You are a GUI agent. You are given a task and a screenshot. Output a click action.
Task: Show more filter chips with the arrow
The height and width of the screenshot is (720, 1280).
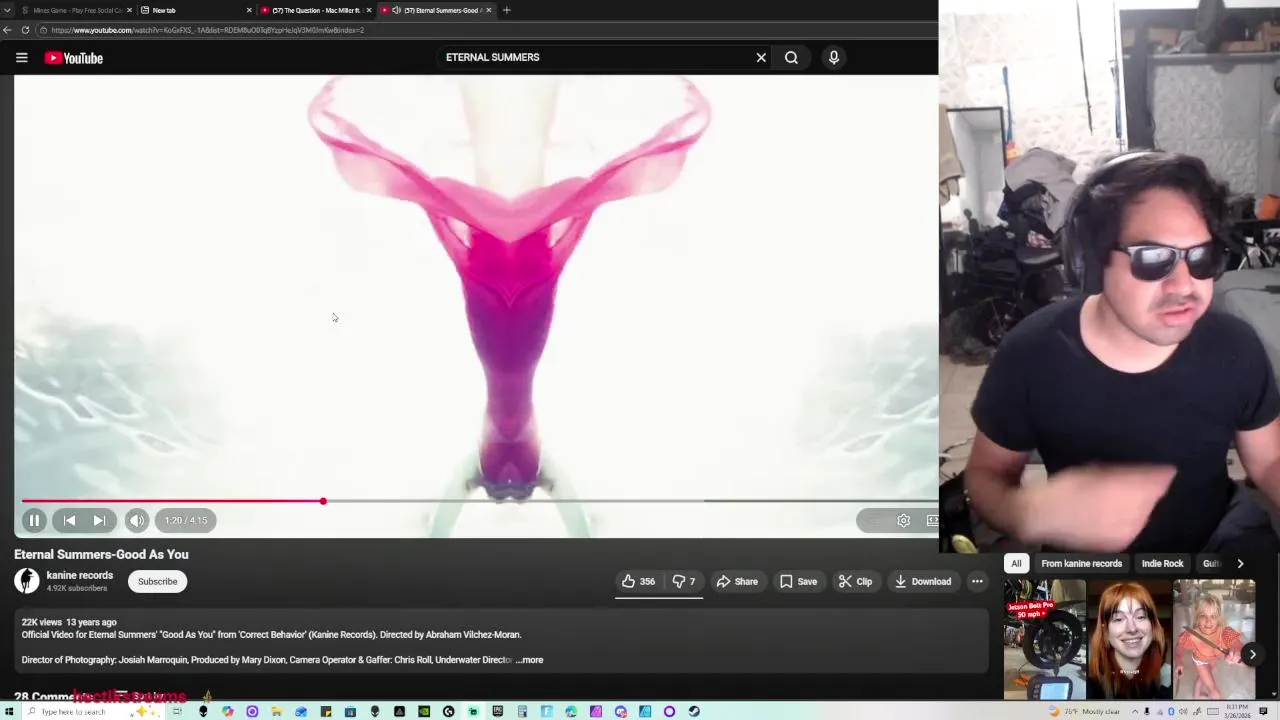(x=1240, y=563)
